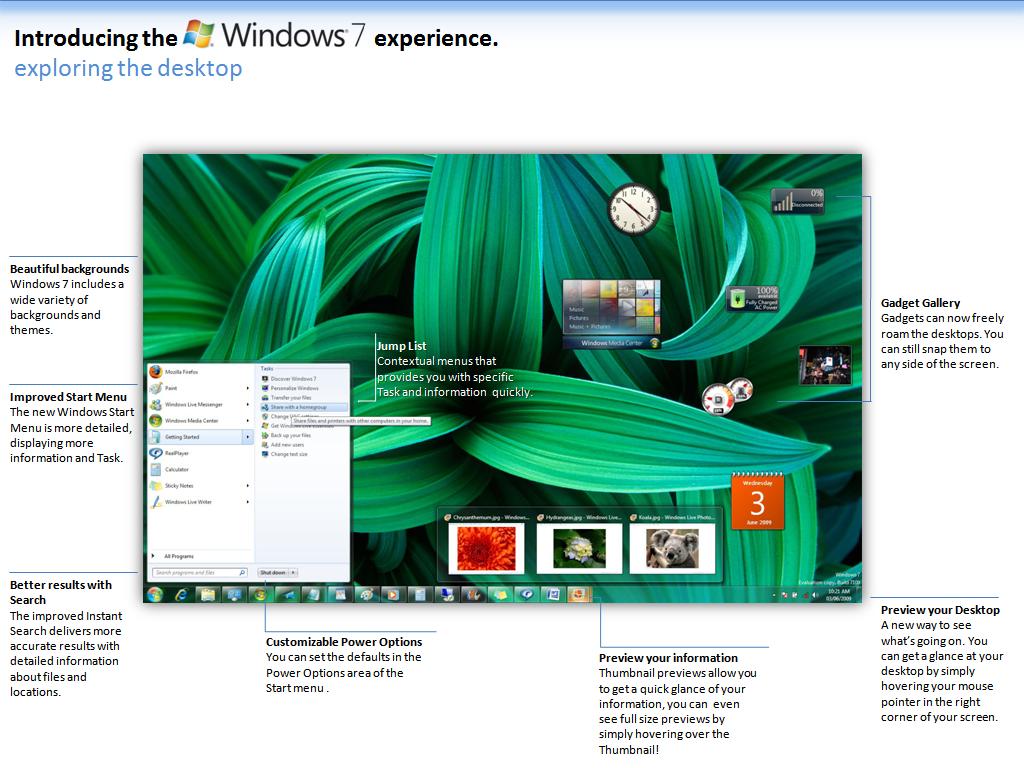Open Shut down options arrow
The width and height of the screenshot is (1024, 768).
click(x=294, y=572)
